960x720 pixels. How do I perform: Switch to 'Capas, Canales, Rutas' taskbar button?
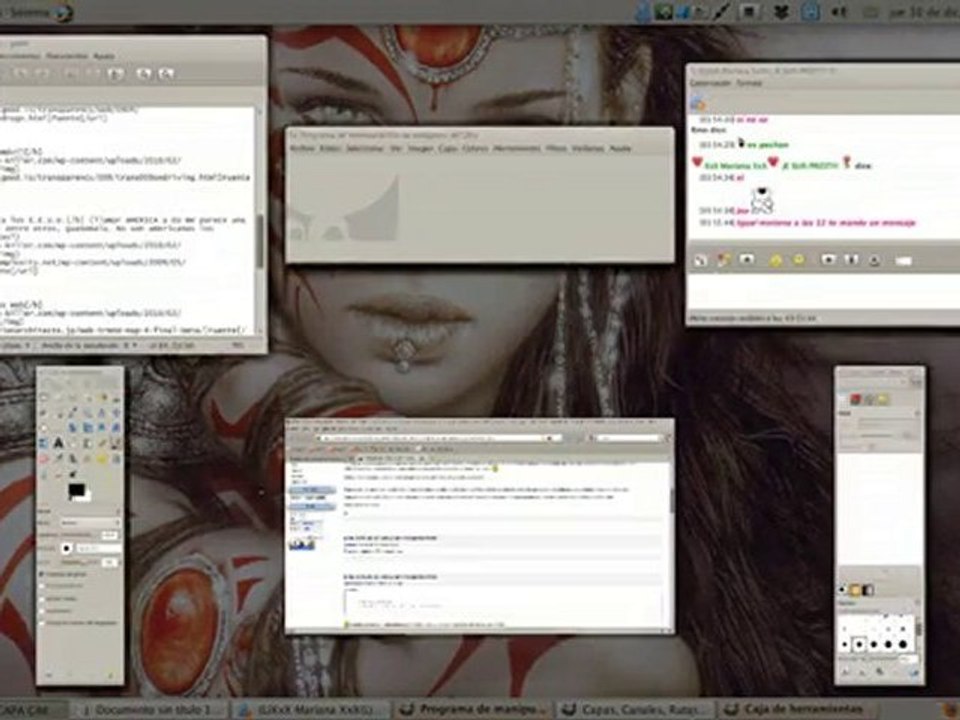[634, 710]
